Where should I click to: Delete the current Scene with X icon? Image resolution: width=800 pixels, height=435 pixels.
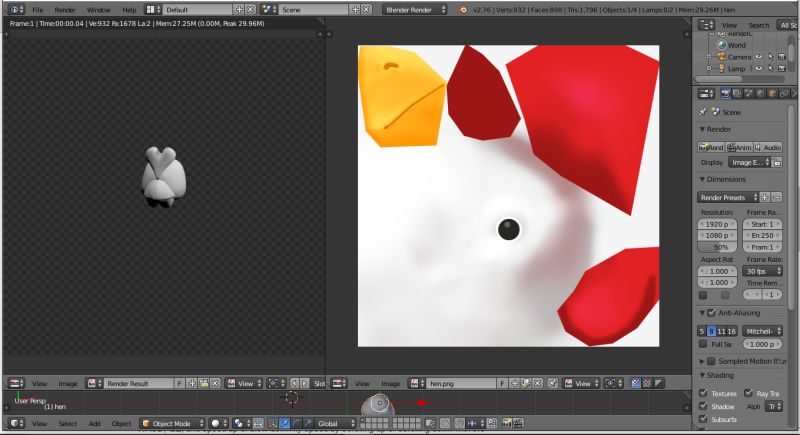tap(366, 10)
